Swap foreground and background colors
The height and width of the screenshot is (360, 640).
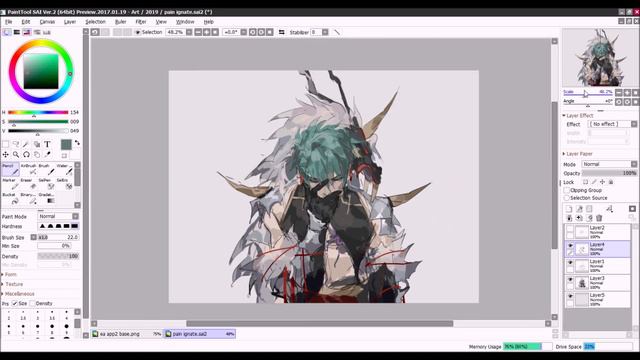(77, 143)
